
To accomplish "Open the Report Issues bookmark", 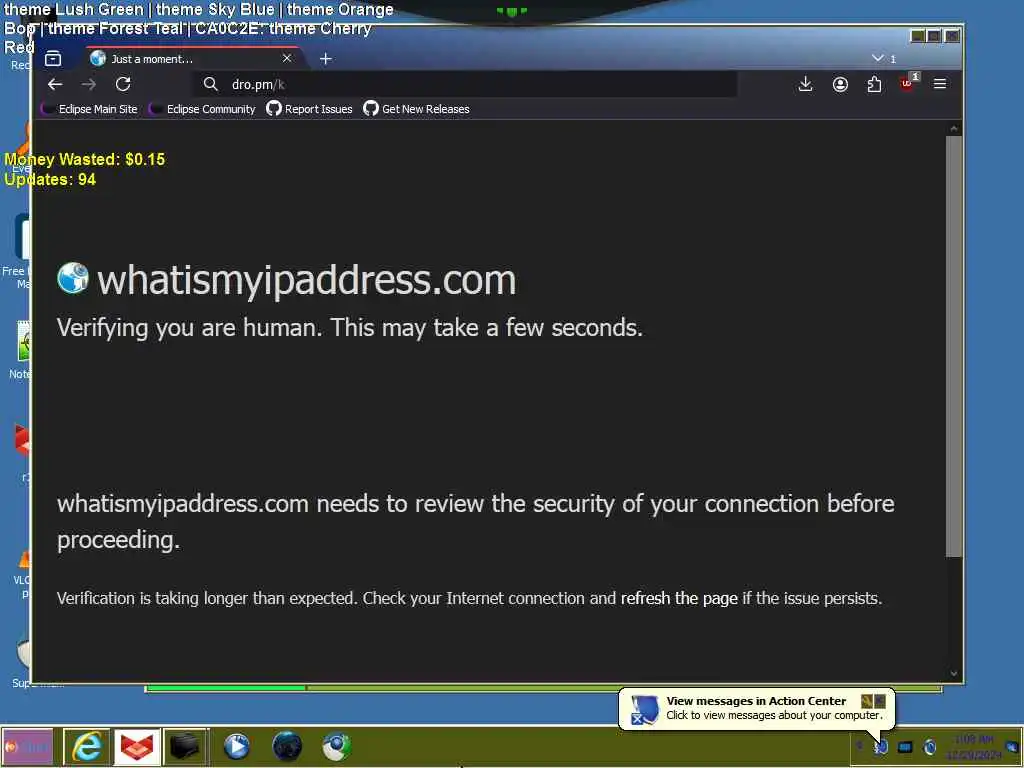I will 310,109.
